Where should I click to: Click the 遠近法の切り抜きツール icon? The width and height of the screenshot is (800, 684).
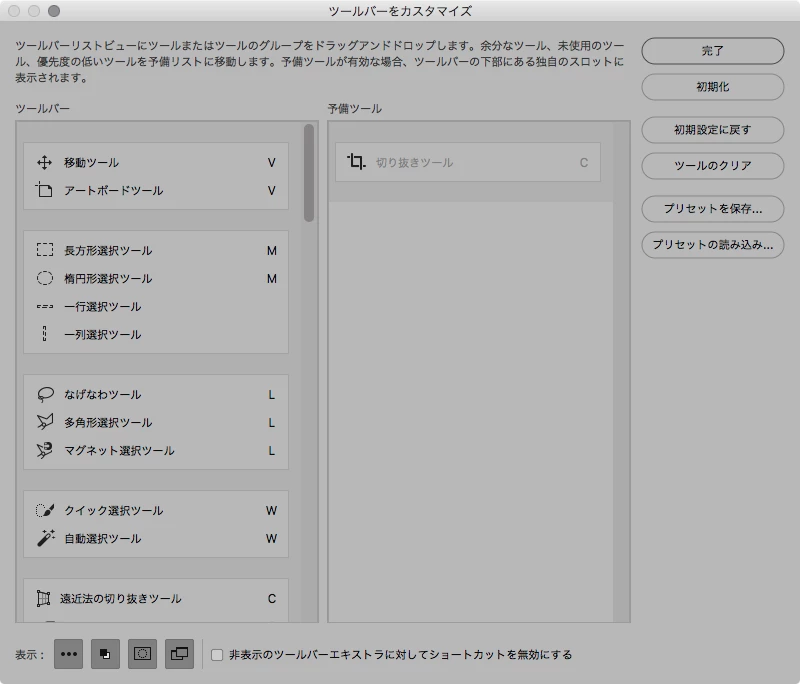pos(43,598)
